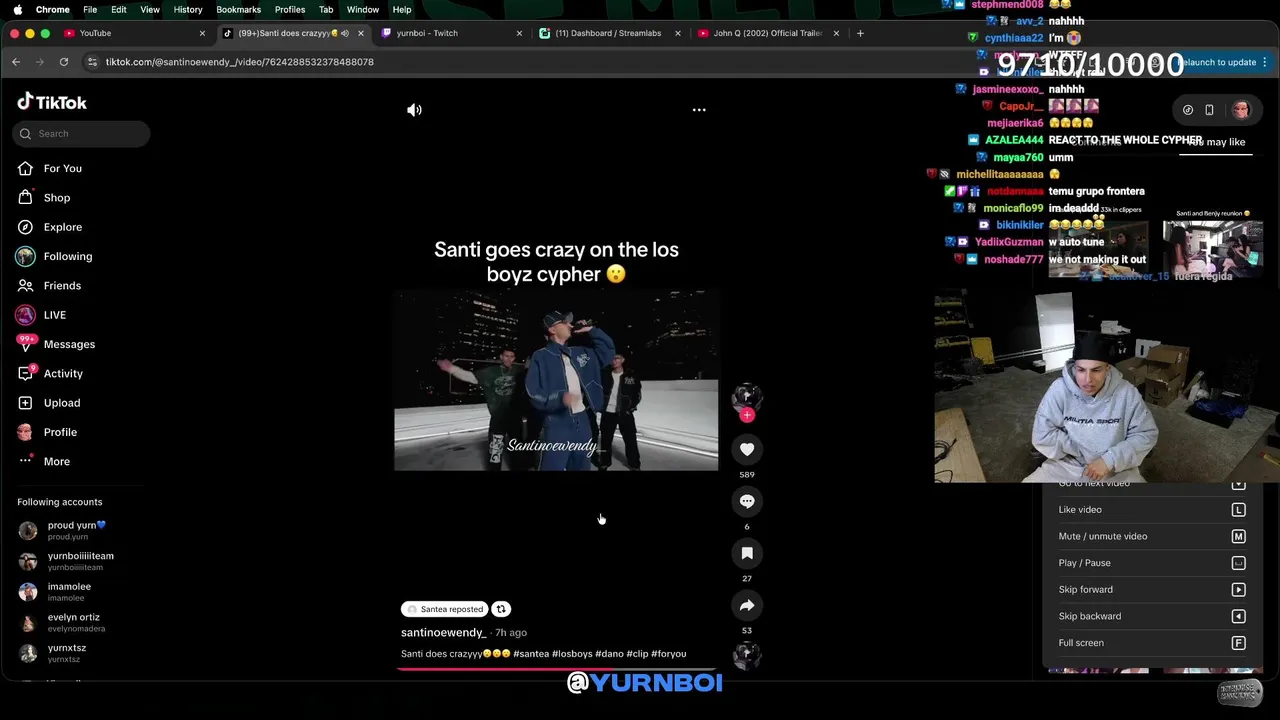Open History menu
This screenshot has width=1280, height=720.
(x=188, y=9)
